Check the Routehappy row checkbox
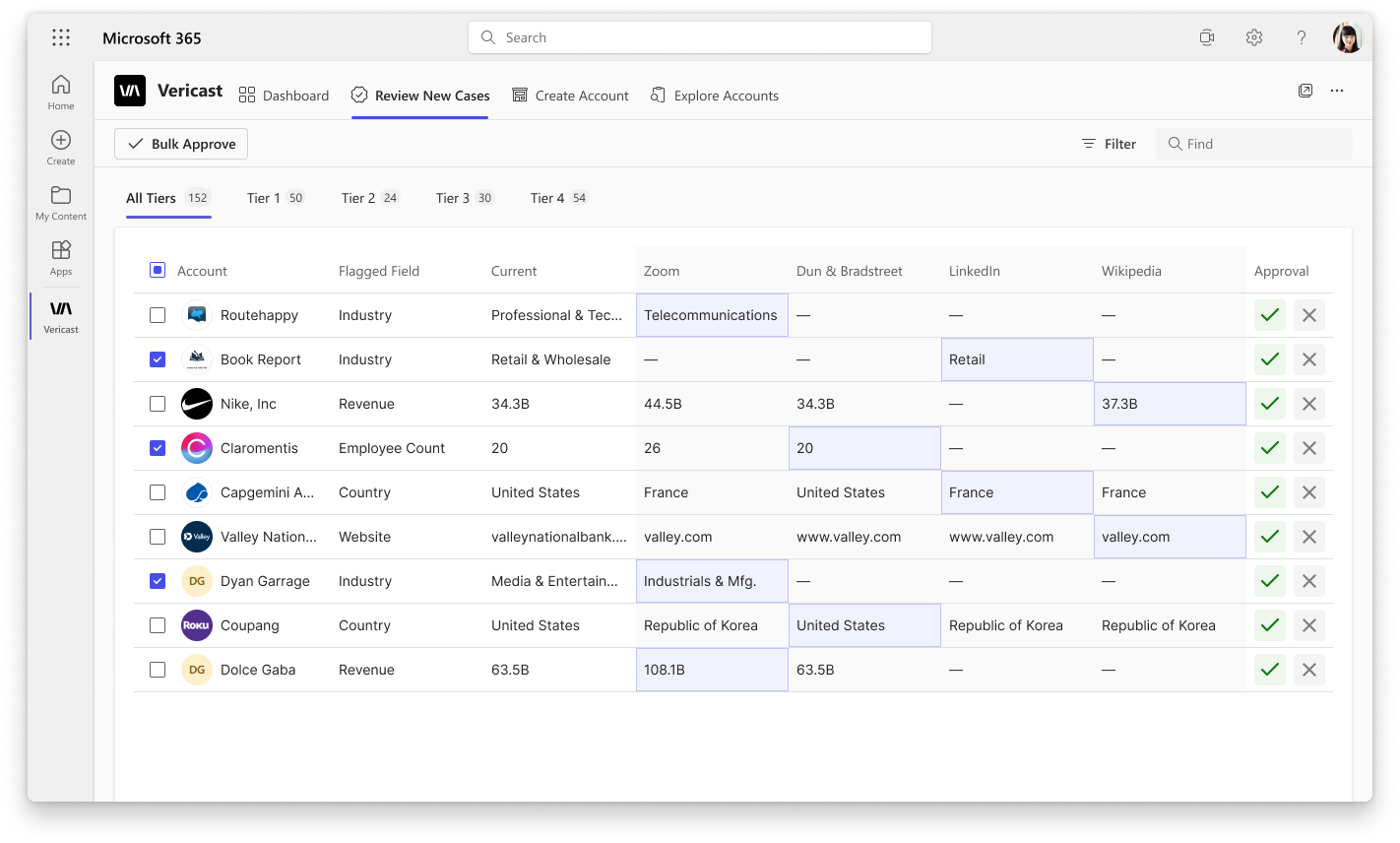The width and height of the screenshot is (1400, 843). coord(158,315)
